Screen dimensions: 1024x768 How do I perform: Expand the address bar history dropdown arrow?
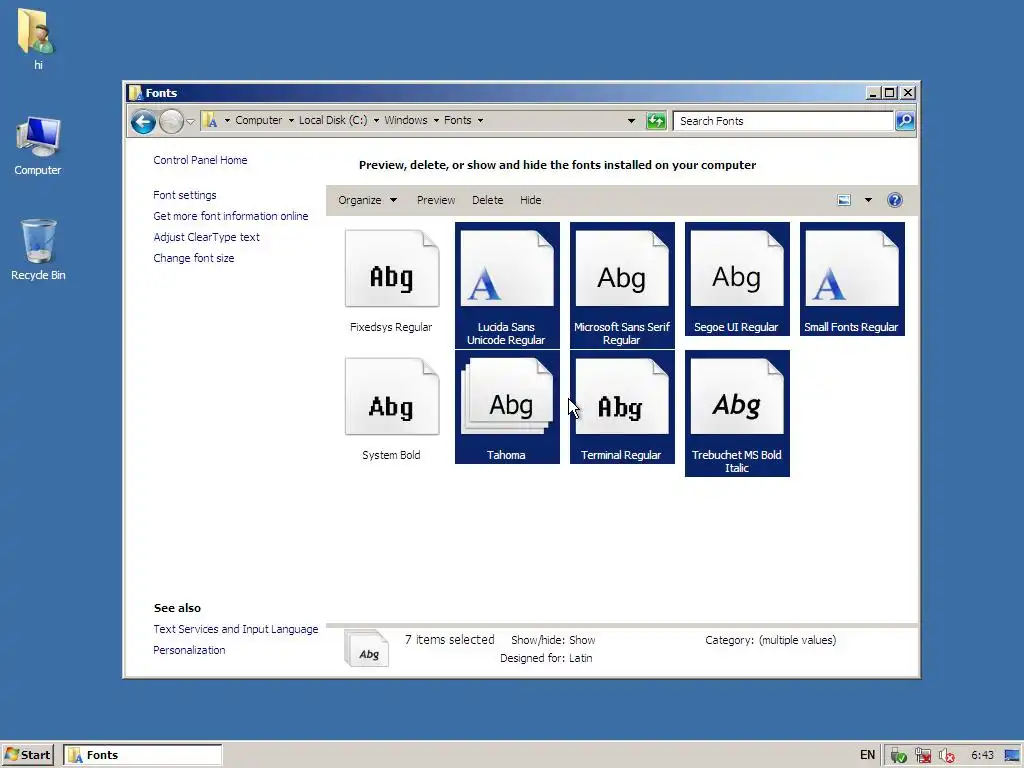click(631, 121)
